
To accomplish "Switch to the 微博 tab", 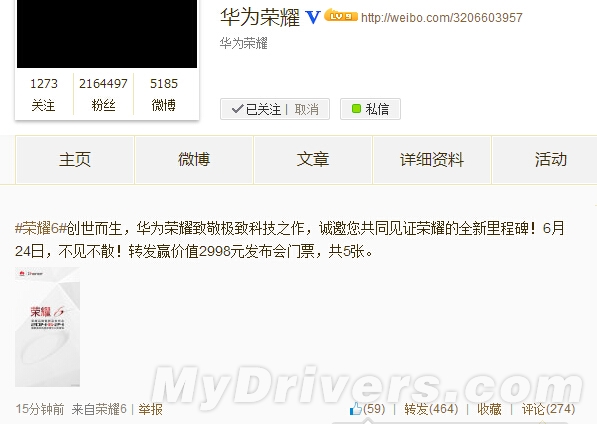I will point(194,159).
